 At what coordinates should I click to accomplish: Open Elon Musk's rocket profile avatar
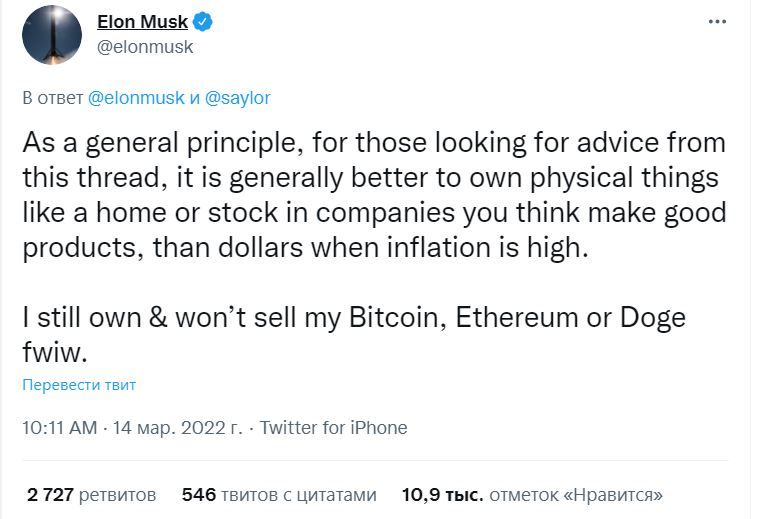pyautogui.click(x=52, y=35)
